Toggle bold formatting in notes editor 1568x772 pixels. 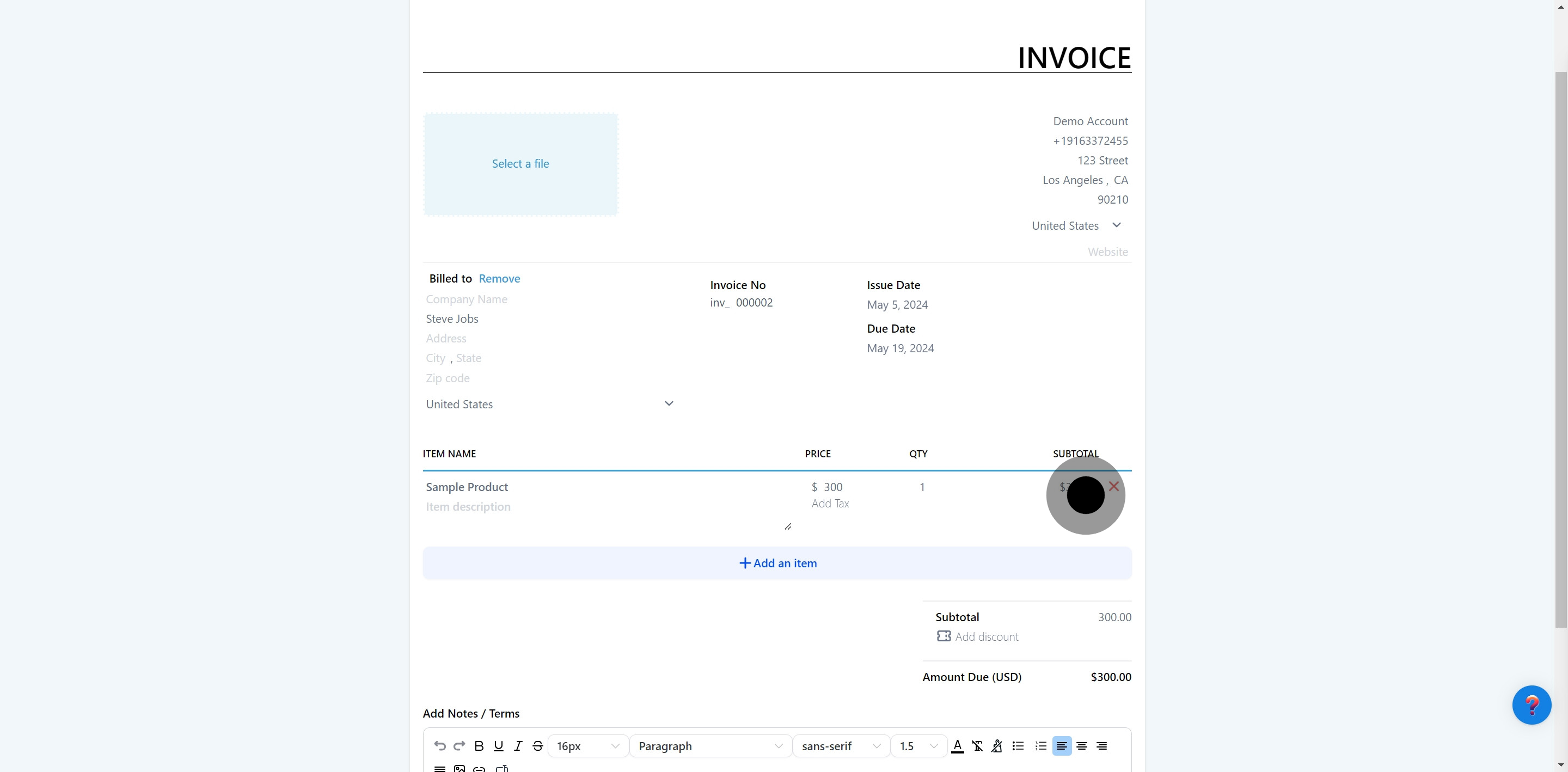479,746
